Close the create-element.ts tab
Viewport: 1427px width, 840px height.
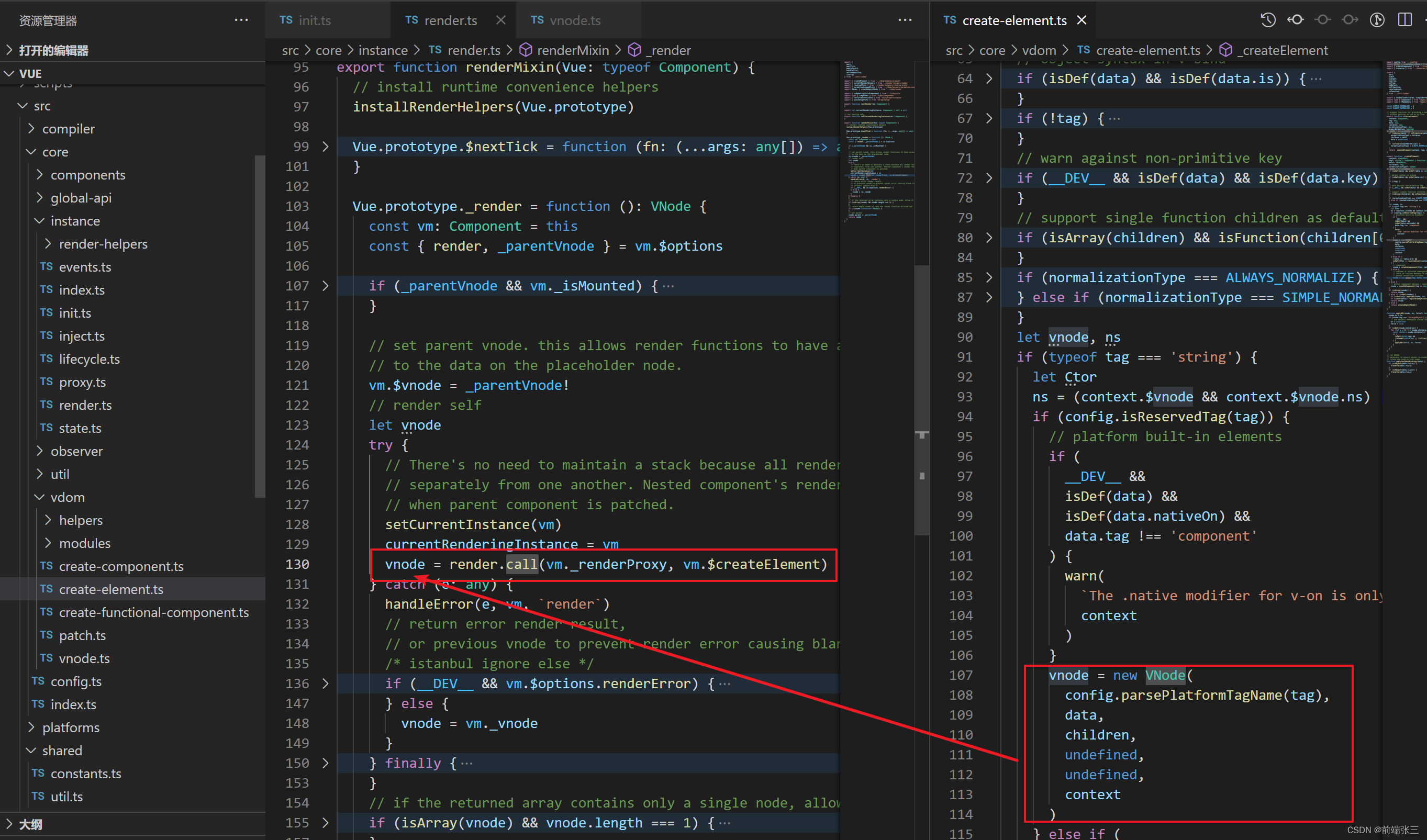click(x=1082, y=20)
